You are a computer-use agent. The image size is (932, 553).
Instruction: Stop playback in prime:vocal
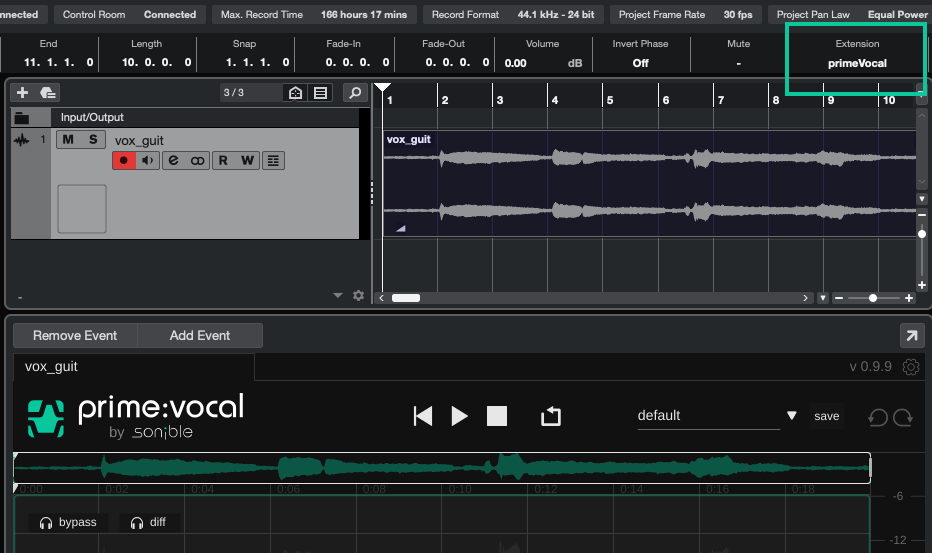(x=497, y=416)
